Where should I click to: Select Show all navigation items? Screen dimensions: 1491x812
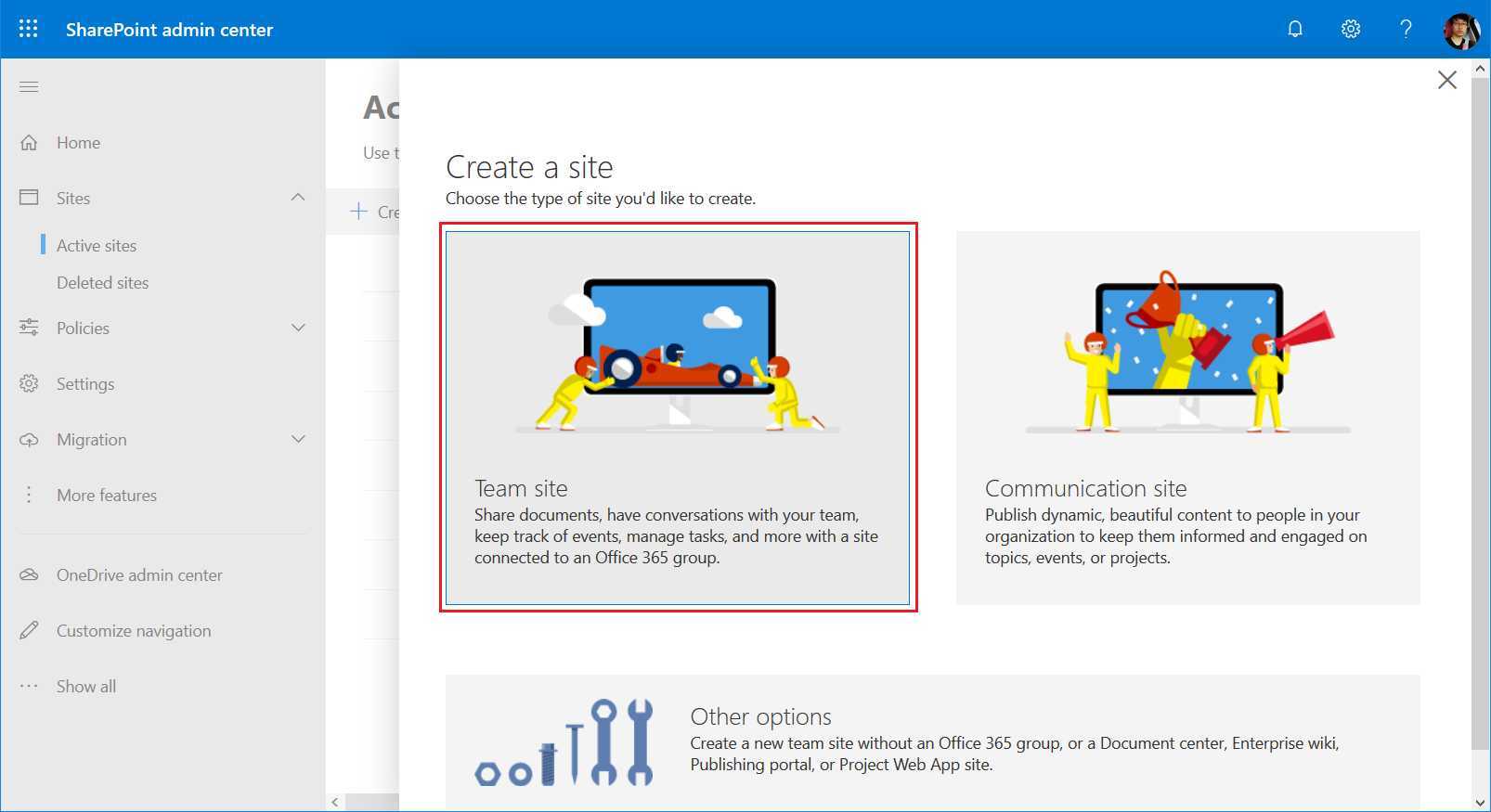point(86,687)
